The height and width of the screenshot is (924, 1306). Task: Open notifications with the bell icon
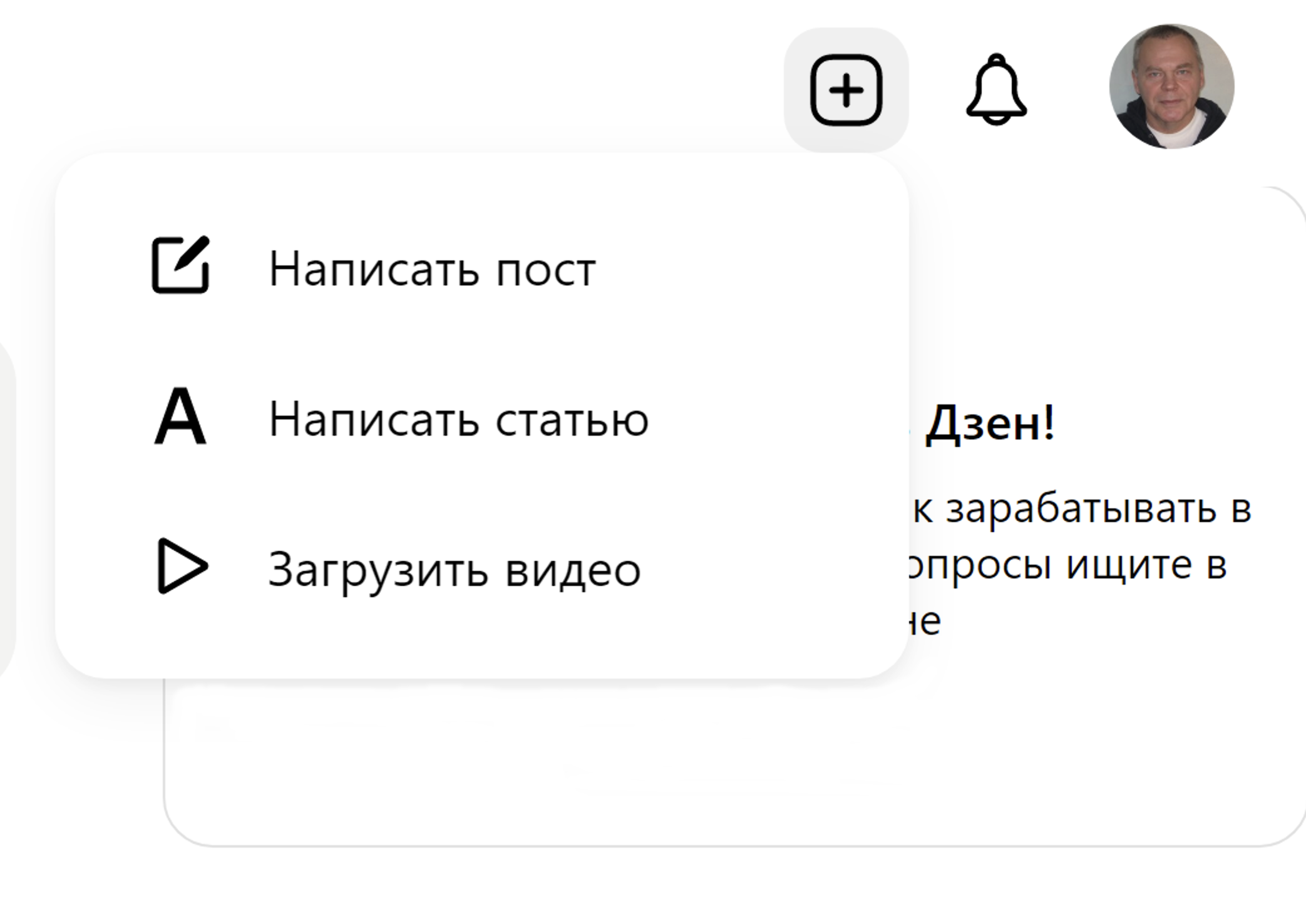click(x=996, y=90)
